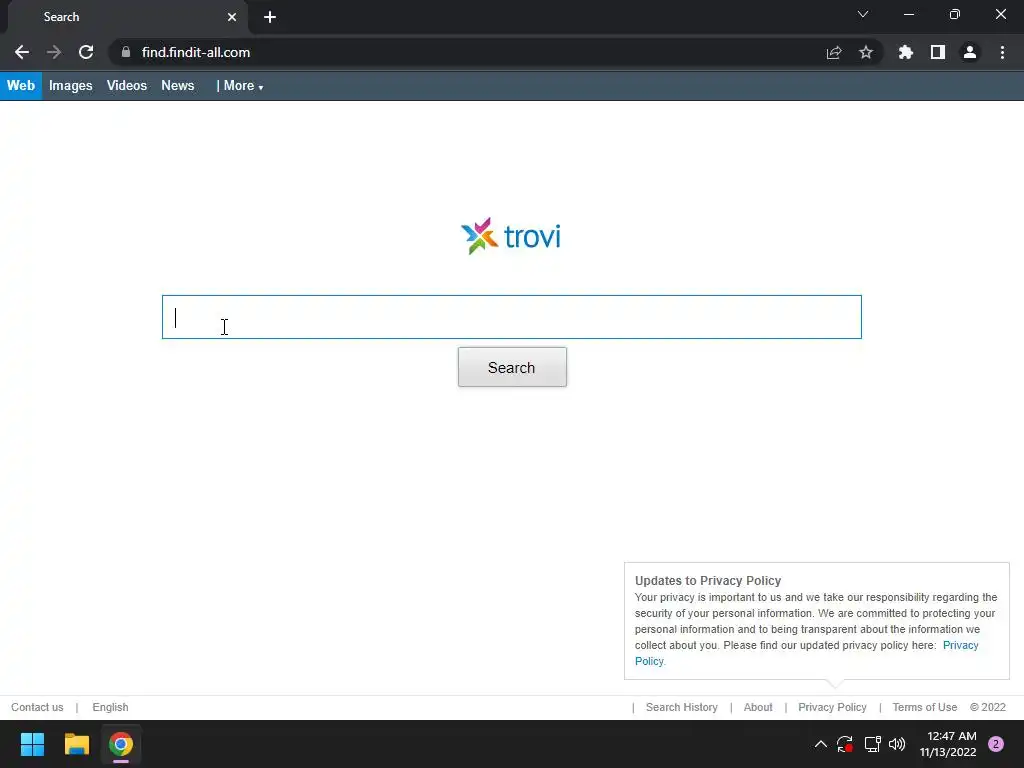Switch to News search

[178, 86]
